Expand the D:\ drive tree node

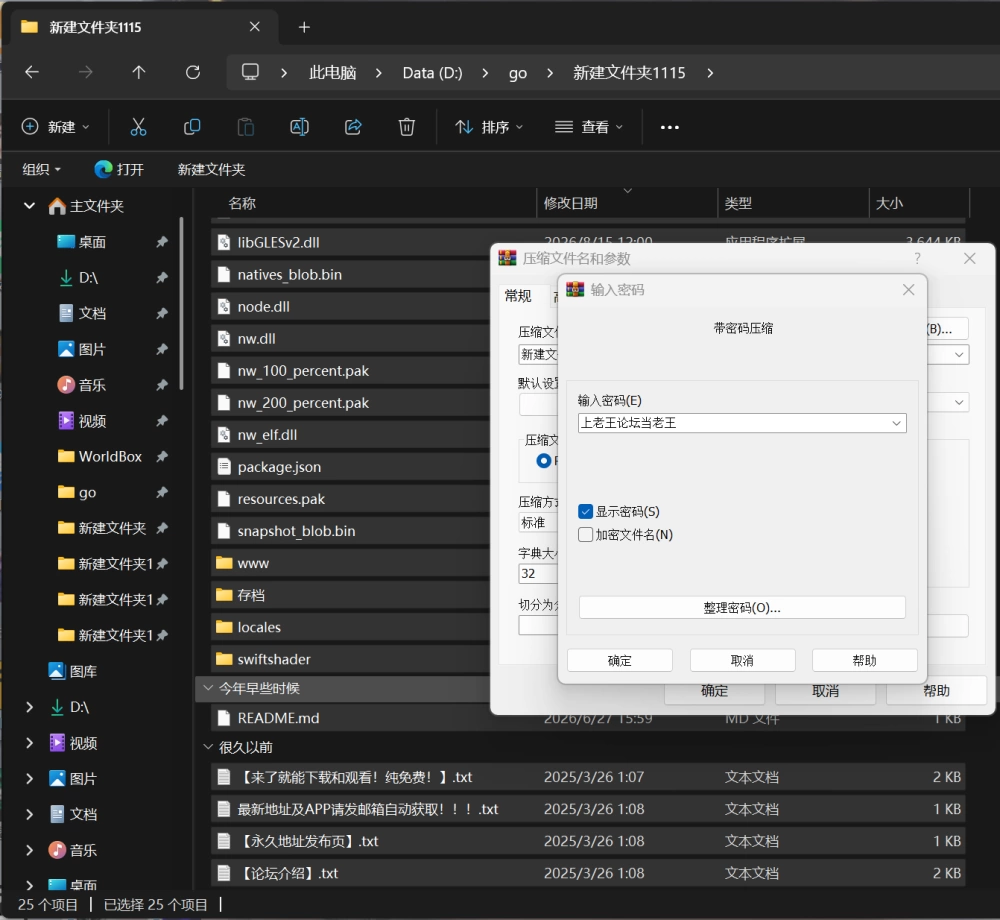pyautogui.click(x=29, y=706)
